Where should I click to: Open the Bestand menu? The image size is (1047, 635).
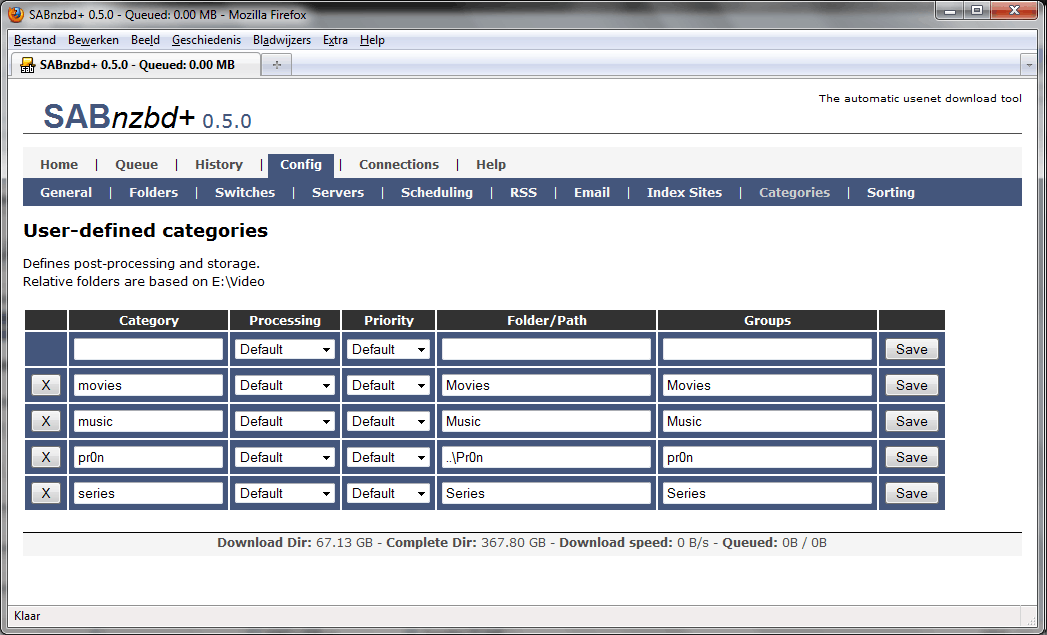tap(35, 40)
